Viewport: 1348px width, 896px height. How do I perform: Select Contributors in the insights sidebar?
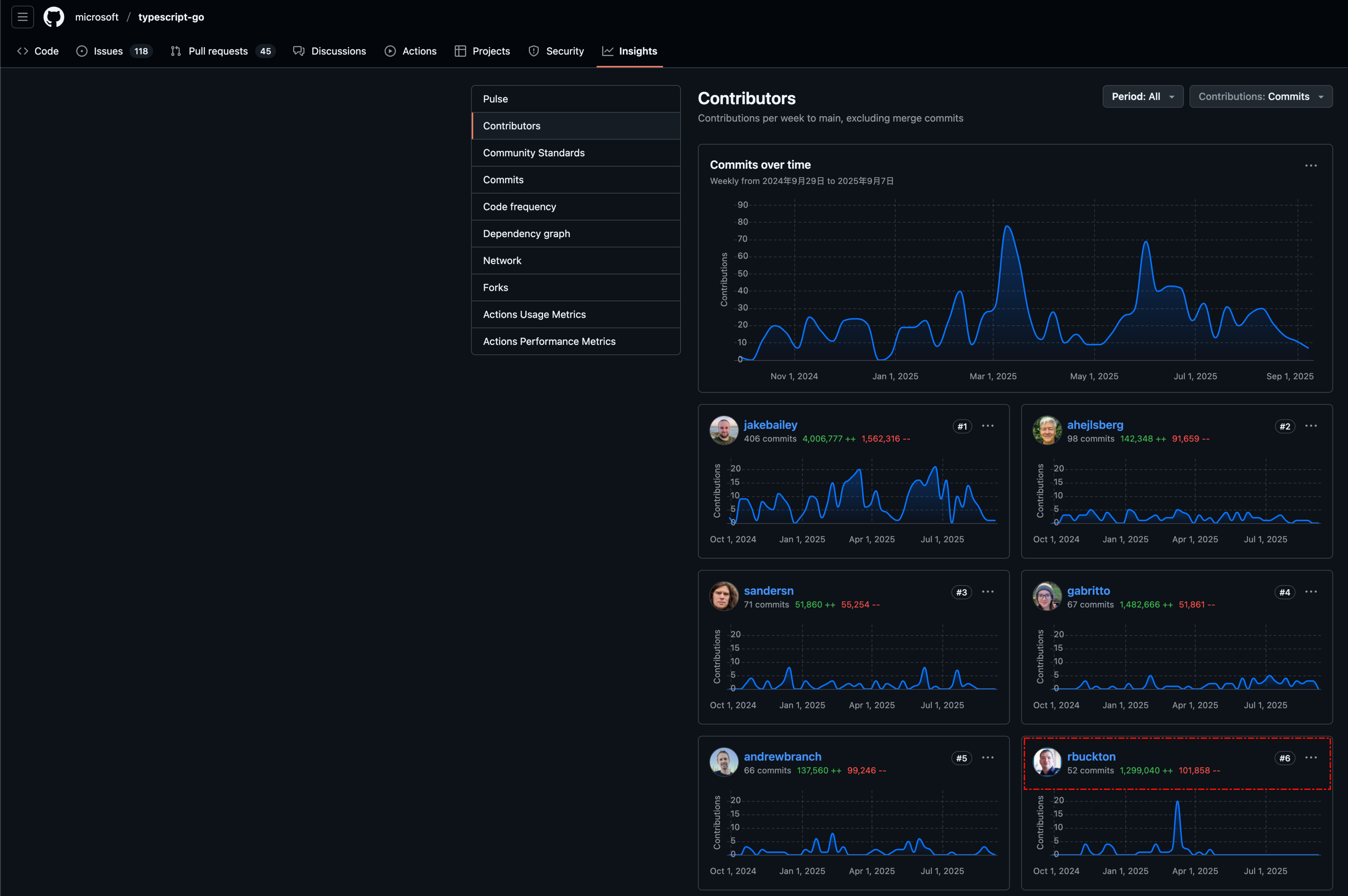(x=575, y=126)
